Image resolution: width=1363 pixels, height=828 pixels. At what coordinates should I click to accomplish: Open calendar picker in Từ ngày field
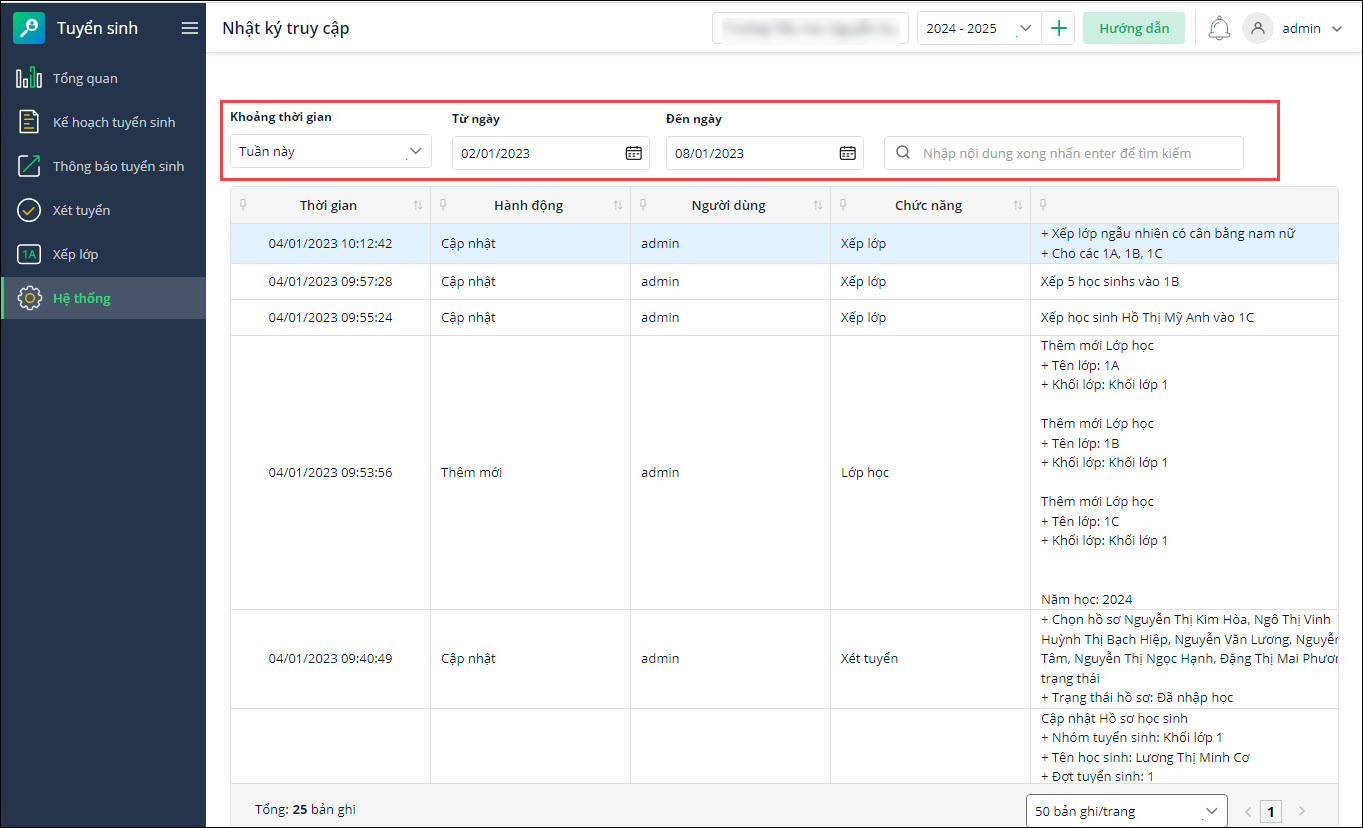pos(633,153)
